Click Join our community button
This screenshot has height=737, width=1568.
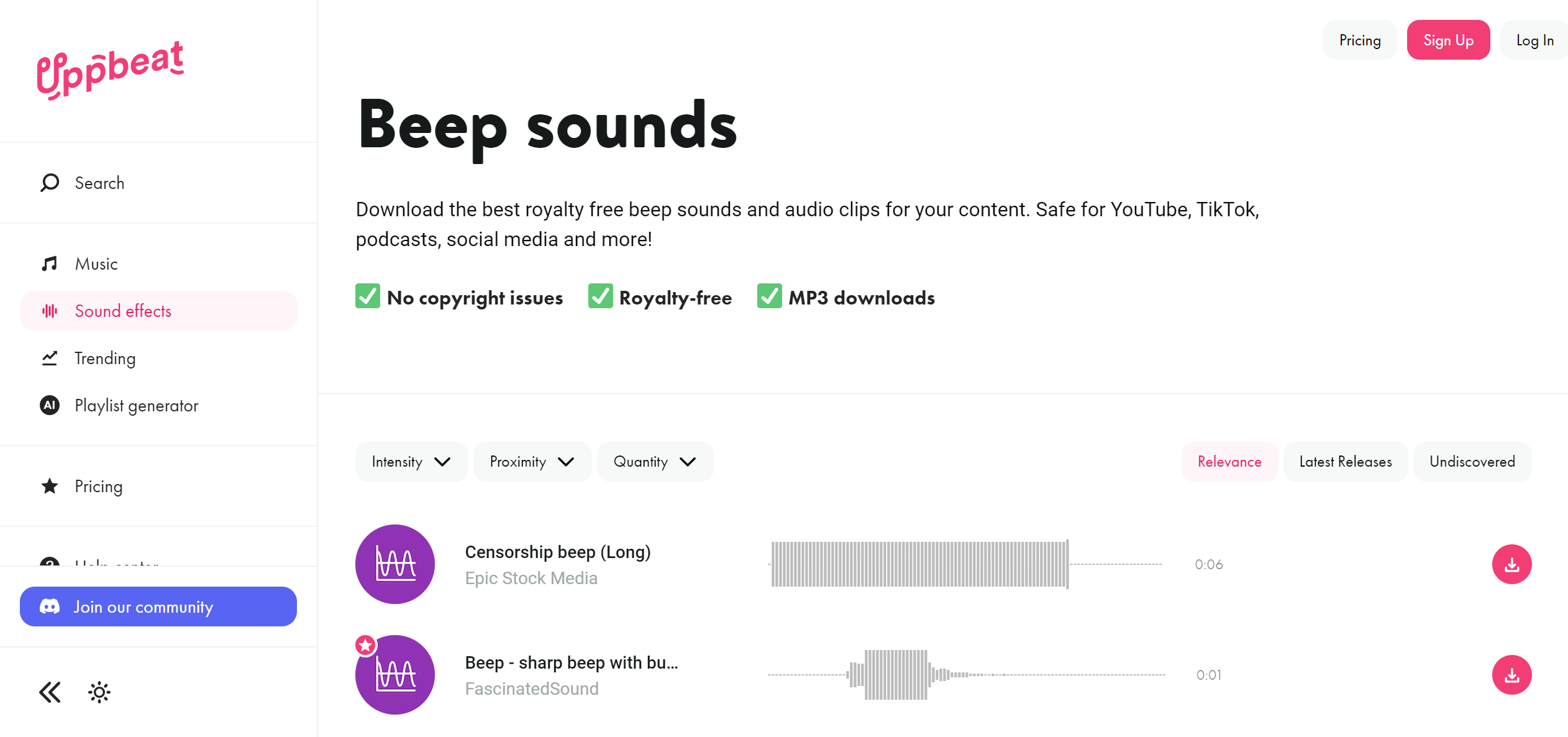[x=158, y=607]
